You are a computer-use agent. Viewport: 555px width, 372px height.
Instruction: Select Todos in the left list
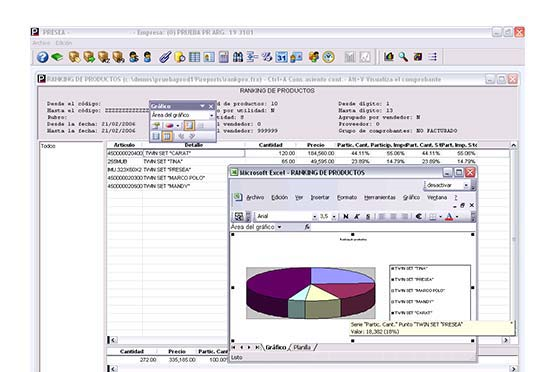tap(48, 146)
